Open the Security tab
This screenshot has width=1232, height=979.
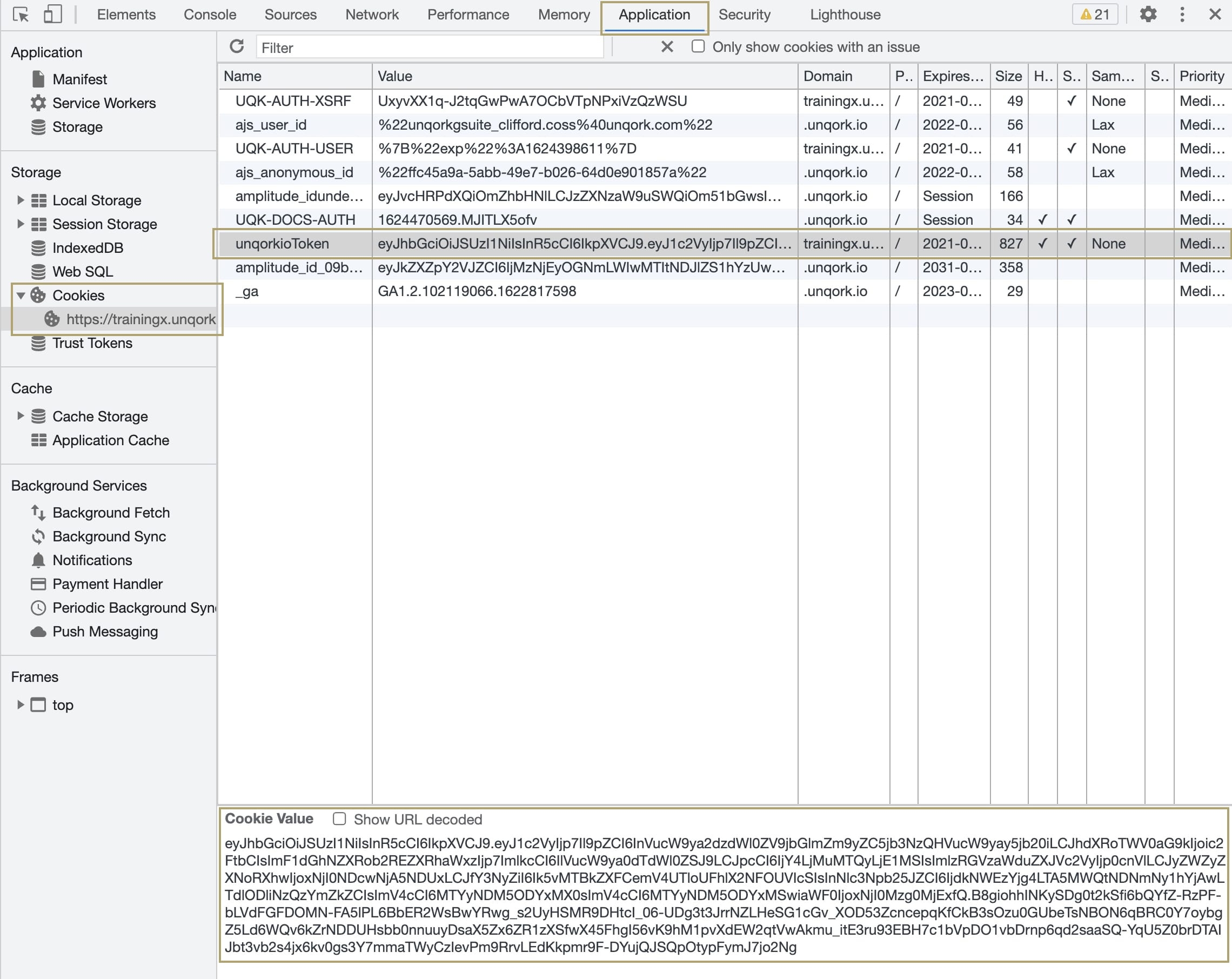(x=744, y=15)
